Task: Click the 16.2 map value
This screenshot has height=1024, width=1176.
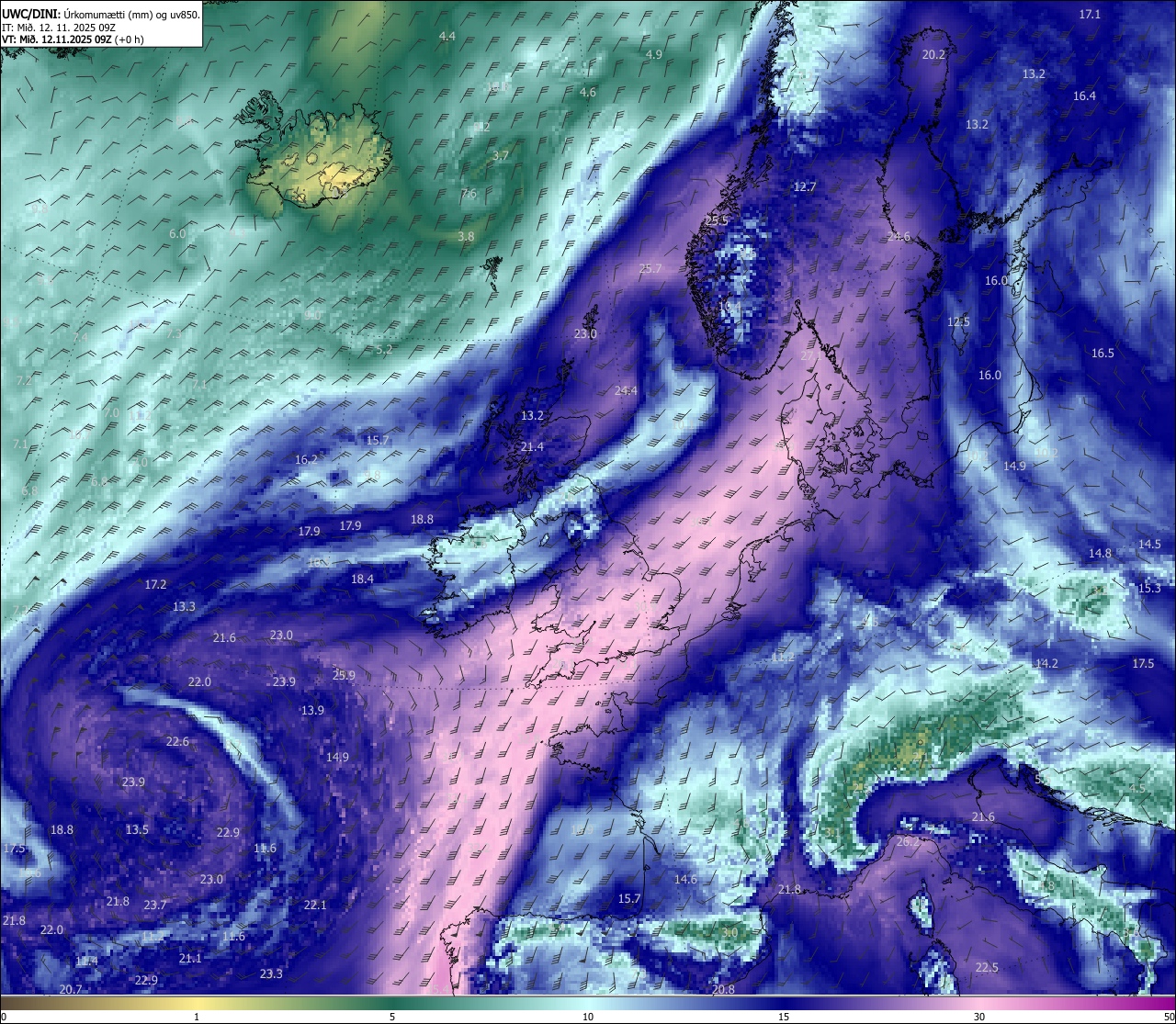Action: tap(306, 460)
